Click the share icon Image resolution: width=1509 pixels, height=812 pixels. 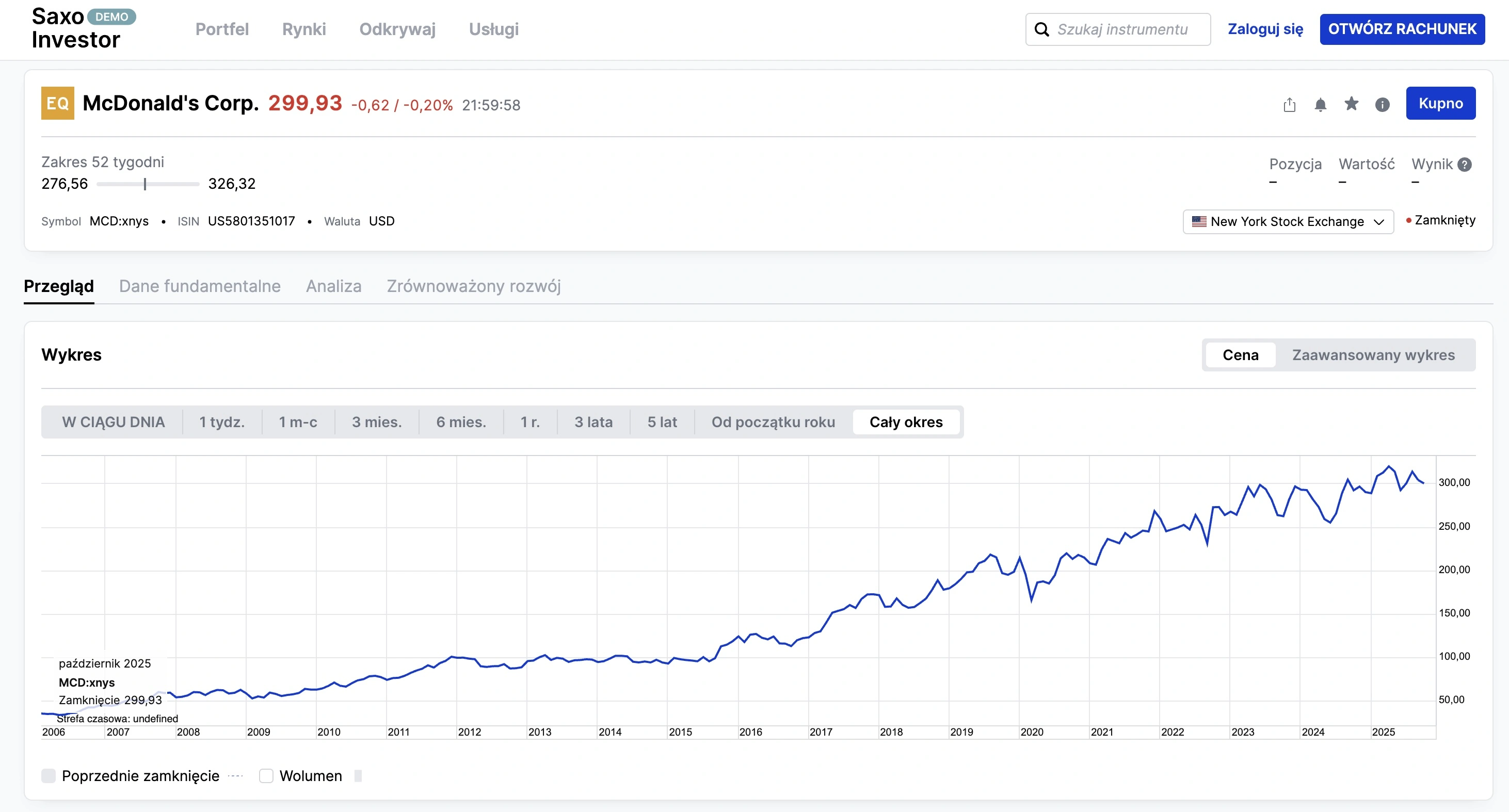point(1289,105)
